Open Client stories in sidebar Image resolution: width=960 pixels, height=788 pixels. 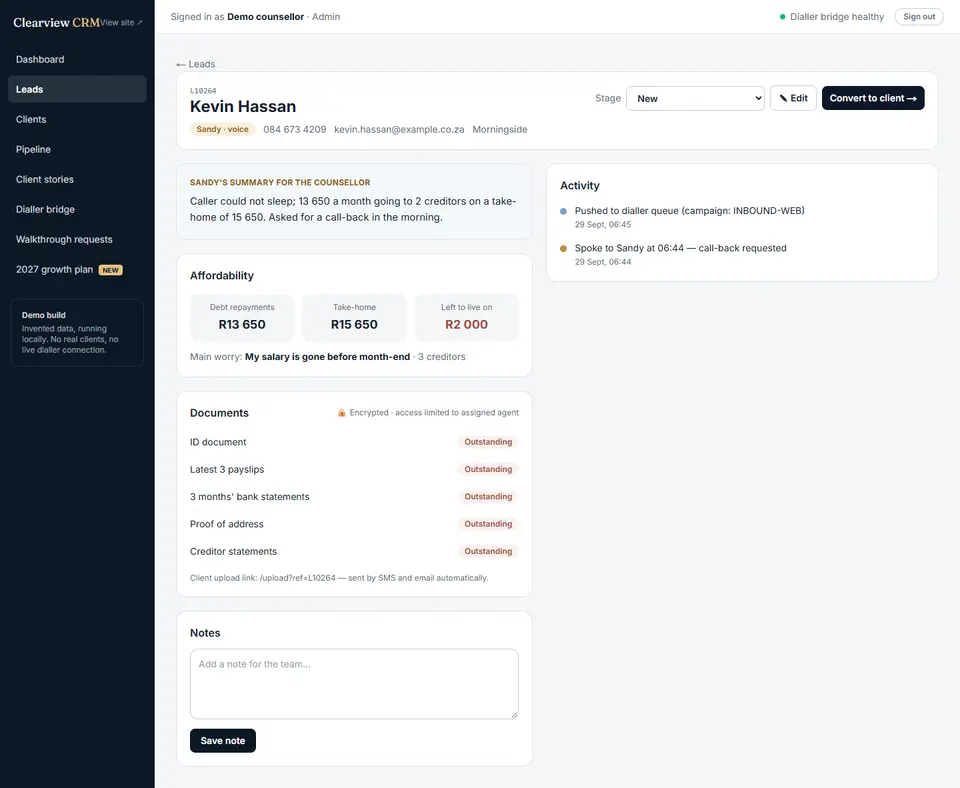[x=77, y=179]
